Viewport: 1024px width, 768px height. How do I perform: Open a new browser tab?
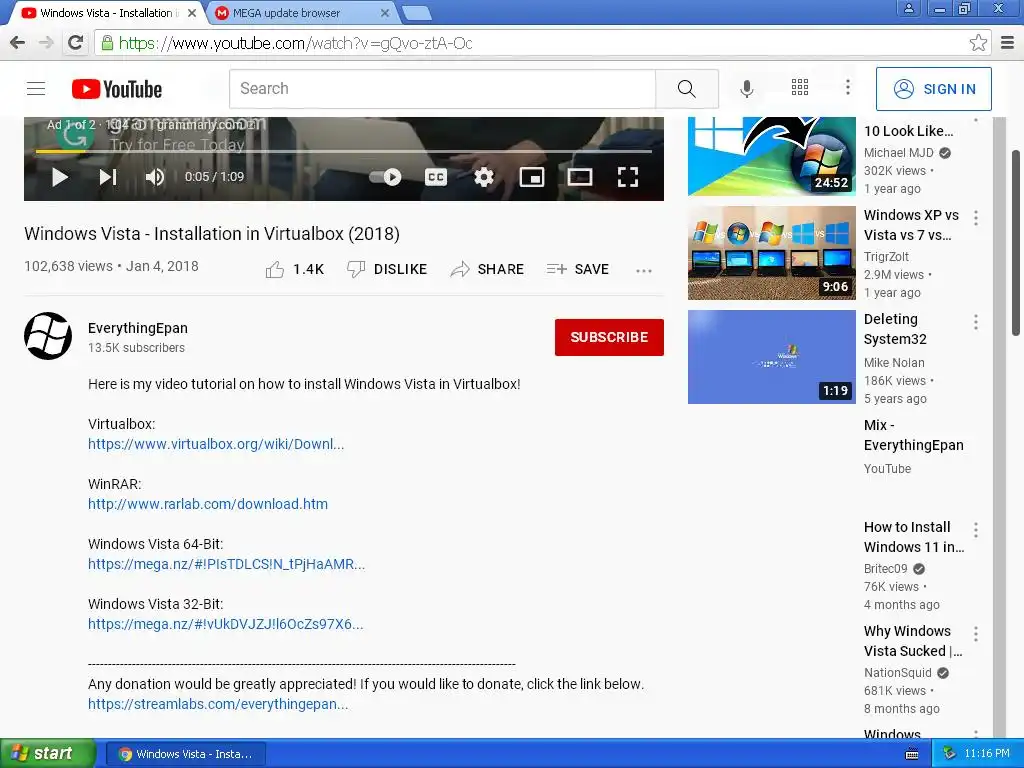(x=416, y=13)
